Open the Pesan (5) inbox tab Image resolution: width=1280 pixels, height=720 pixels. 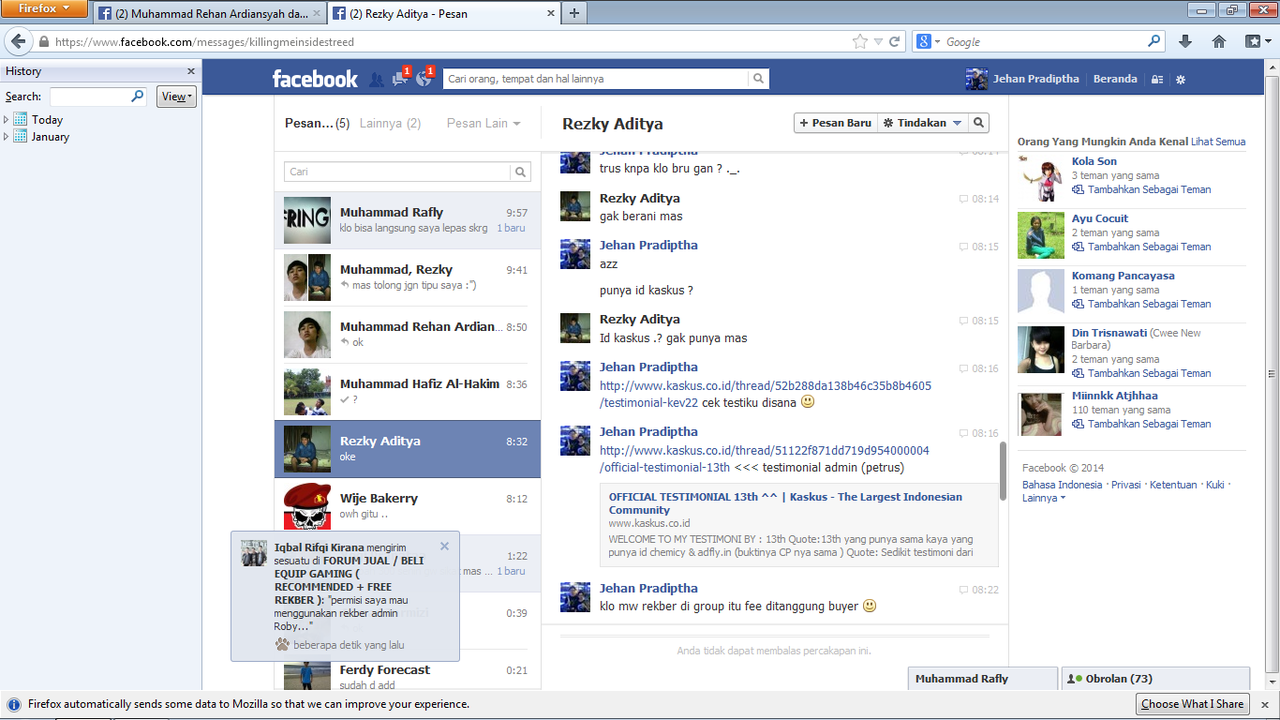coord(316,123)
